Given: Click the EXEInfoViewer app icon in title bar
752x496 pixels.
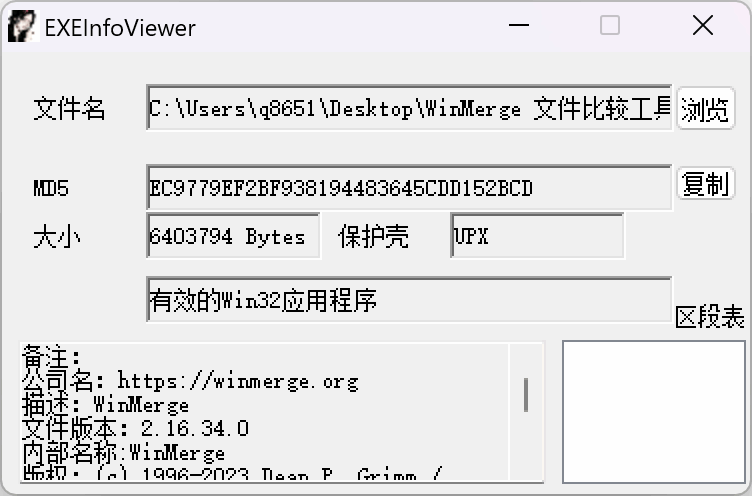Looking at the screenshot, I should 22,26.
